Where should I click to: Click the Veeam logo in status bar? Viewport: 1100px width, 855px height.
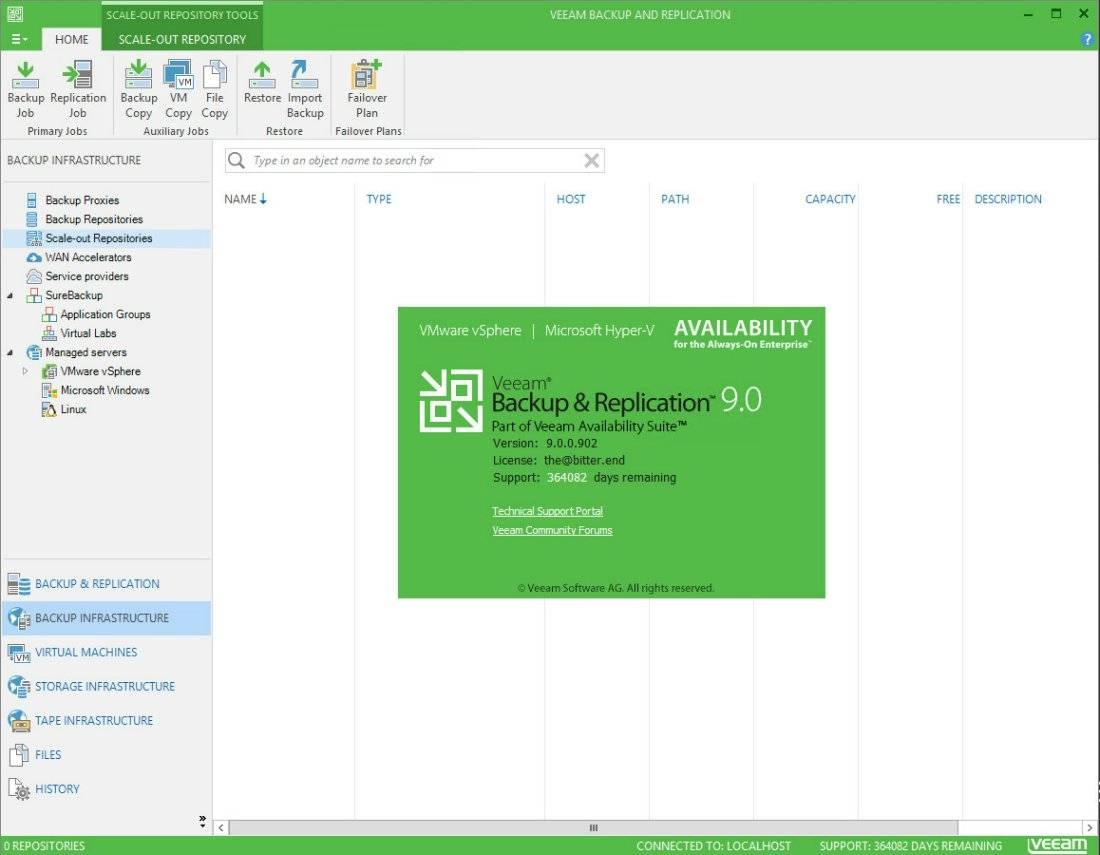1057,844
